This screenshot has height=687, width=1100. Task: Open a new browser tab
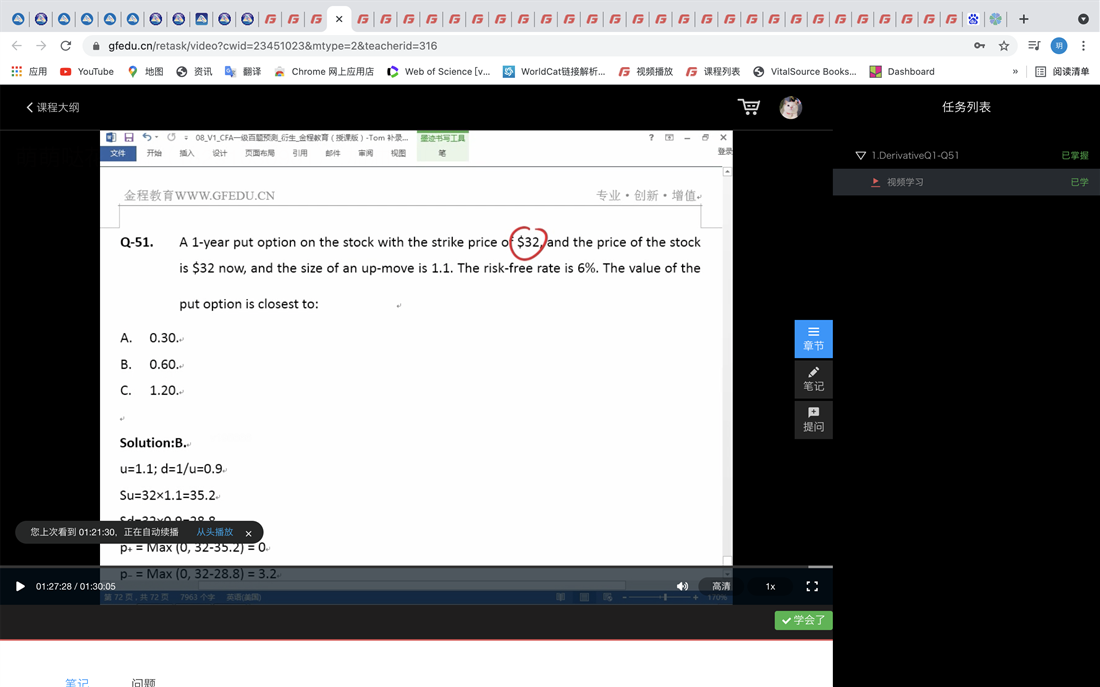(1024, 19)
